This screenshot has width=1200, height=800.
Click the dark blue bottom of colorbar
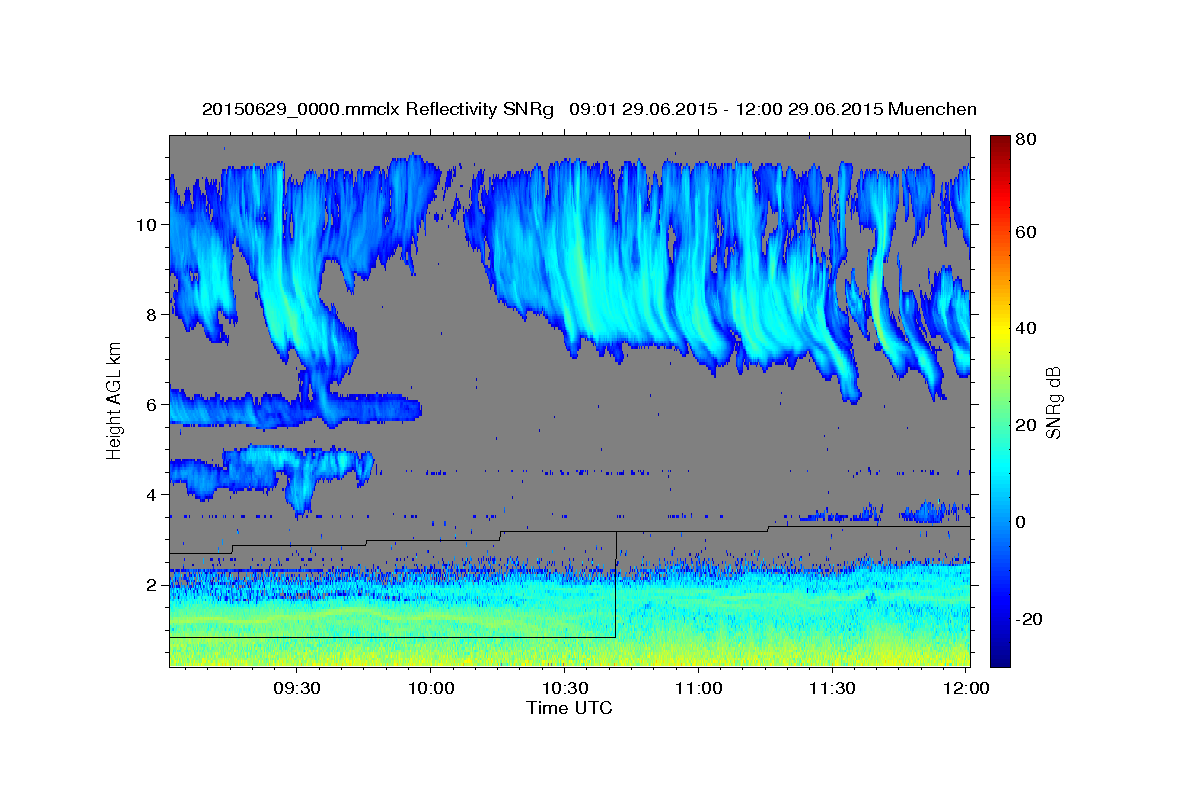click(x=1000, y=655)
